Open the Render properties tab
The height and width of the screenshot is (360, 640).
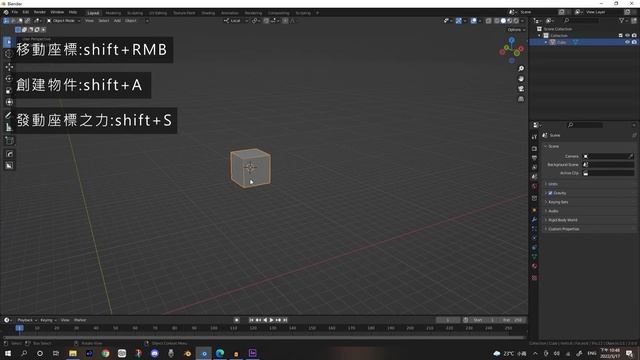pos(534,149)
